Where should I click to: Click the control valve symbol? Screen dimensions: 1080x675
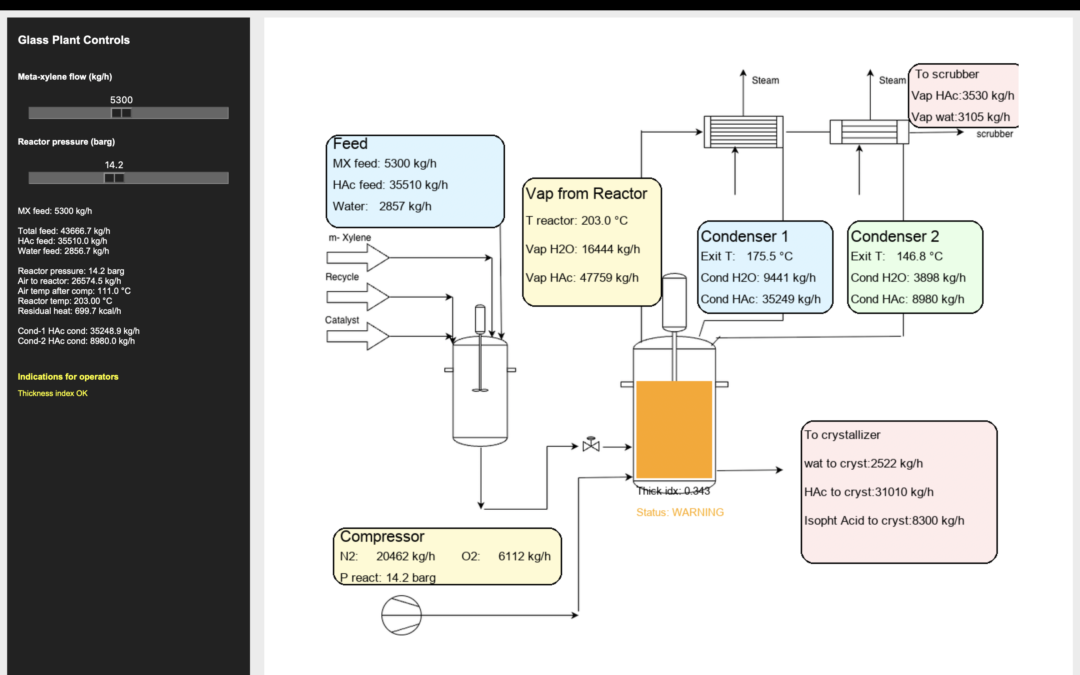(591, 444)
